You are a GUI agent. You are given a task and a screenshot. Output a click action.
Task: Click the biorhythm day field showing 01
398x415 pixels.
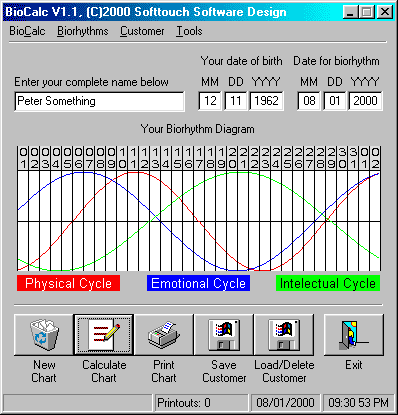[x=335, y=101]
